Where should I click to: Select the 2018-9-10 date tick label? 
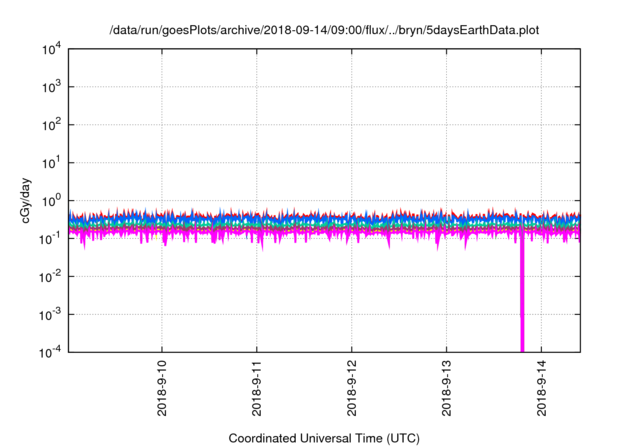[x=162, y=388]
